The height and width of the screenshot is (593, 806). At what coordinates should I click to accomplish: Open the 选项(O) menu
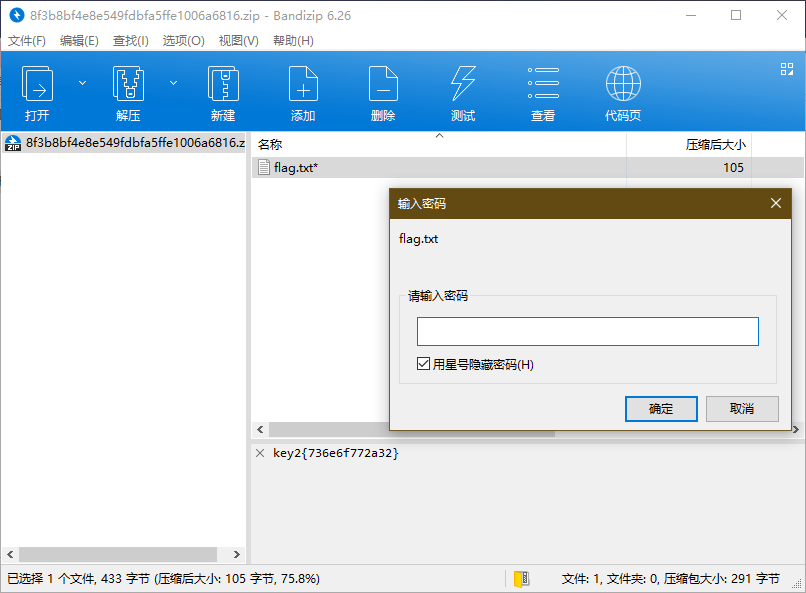click(184, 41)
